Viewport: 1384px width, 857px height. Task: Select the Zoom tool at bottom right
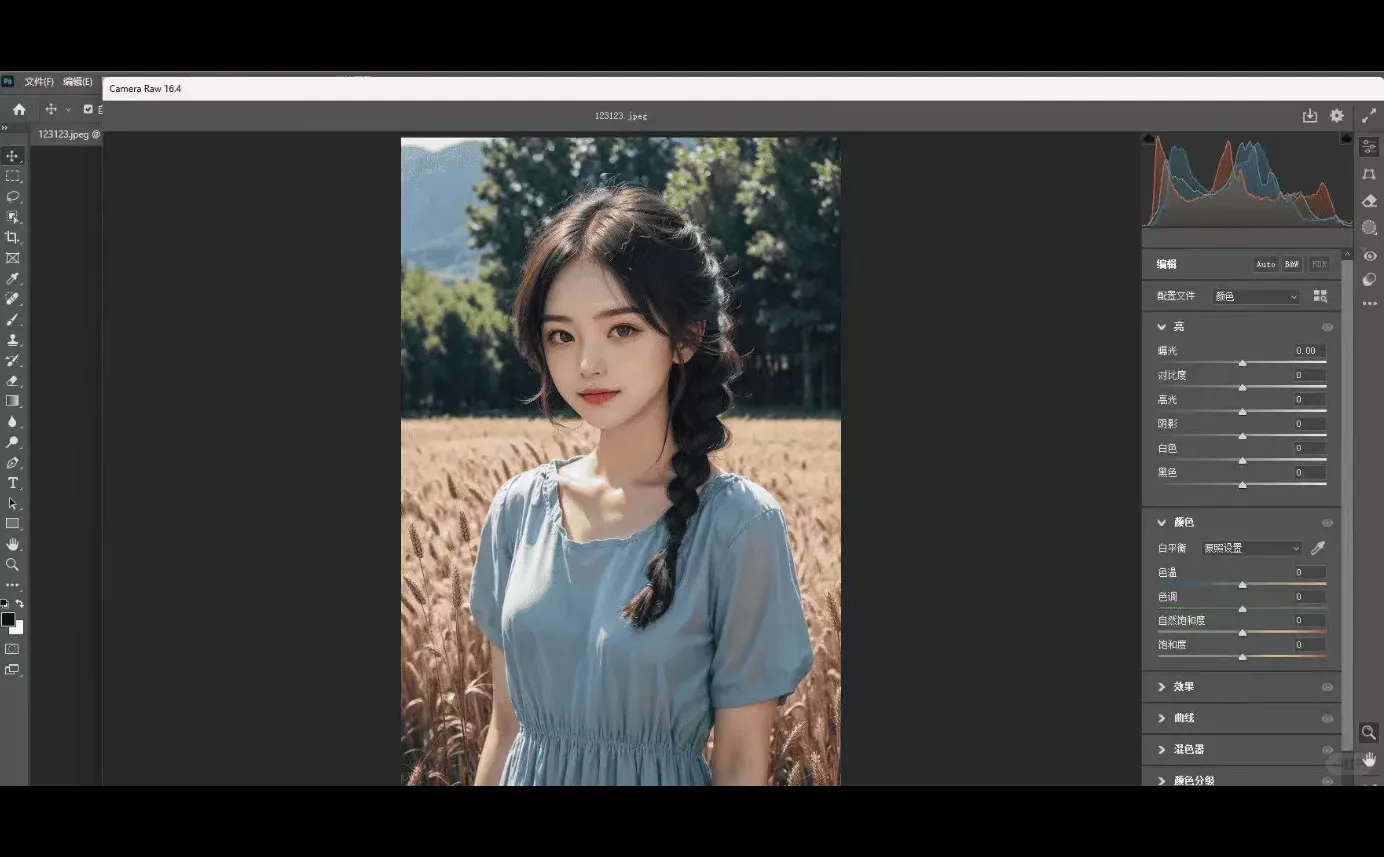click(1369, 732)
